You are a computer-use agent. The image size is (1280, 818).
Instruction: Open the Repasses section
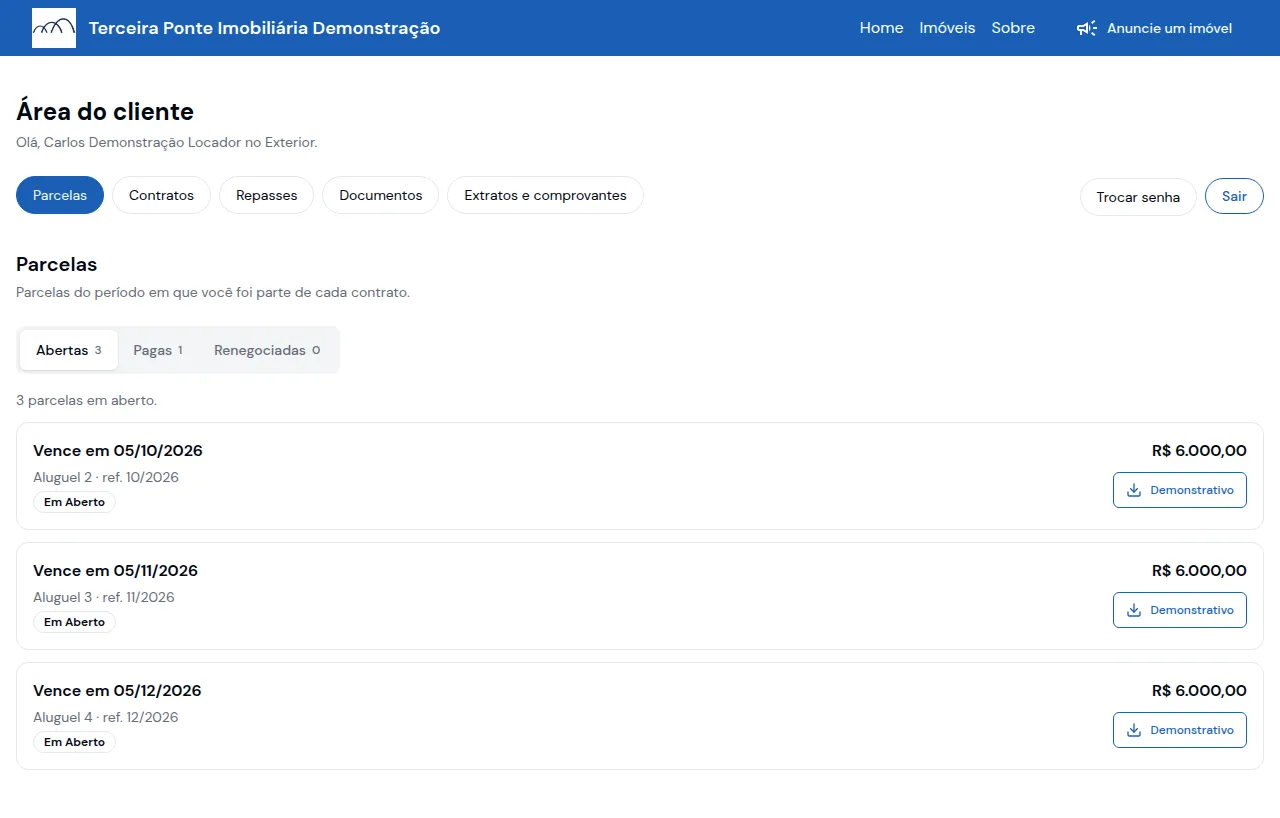tap(267, 195)
